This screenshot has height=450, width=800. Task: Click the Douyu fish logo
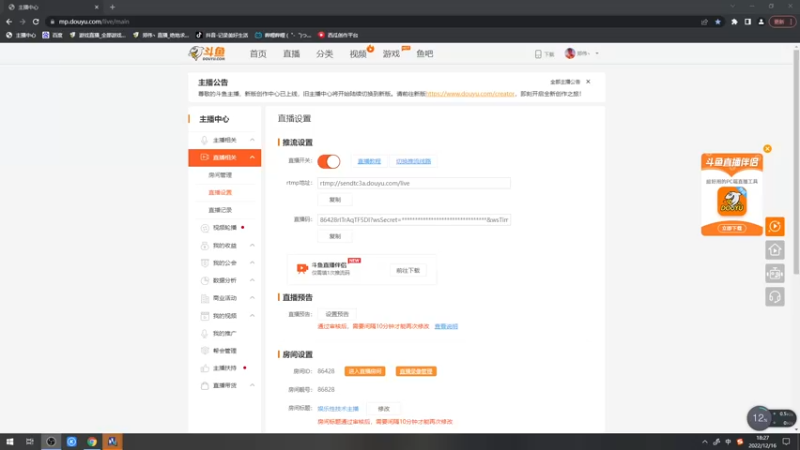(207, 53)
